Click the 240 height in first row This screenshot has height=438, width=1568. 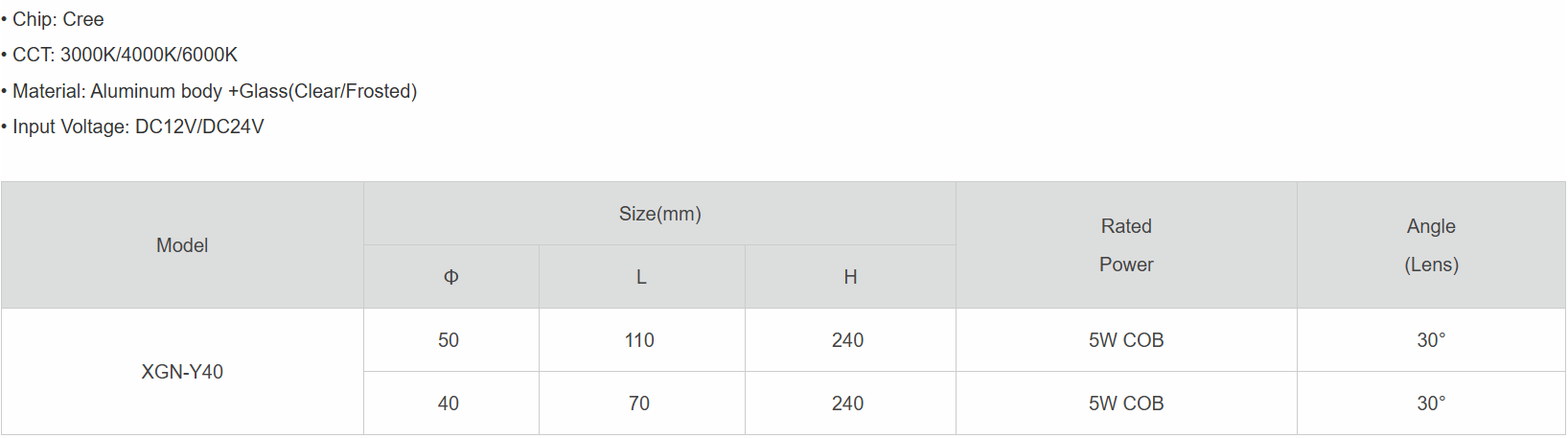coord(847,340)
